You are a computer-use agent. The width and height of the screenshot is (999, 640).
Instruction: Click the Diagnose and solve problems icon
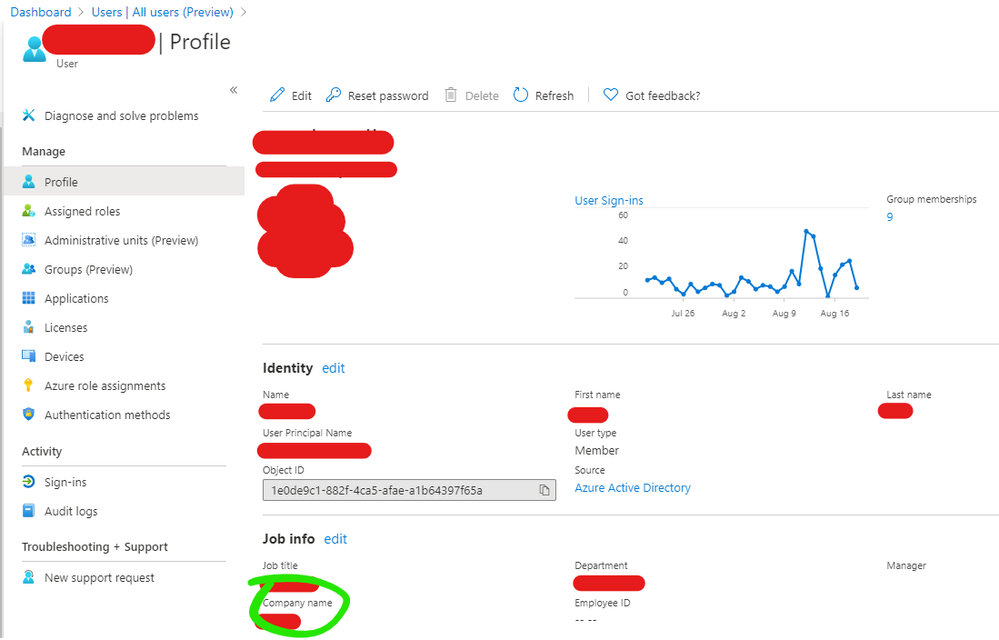tap(29, 115)
